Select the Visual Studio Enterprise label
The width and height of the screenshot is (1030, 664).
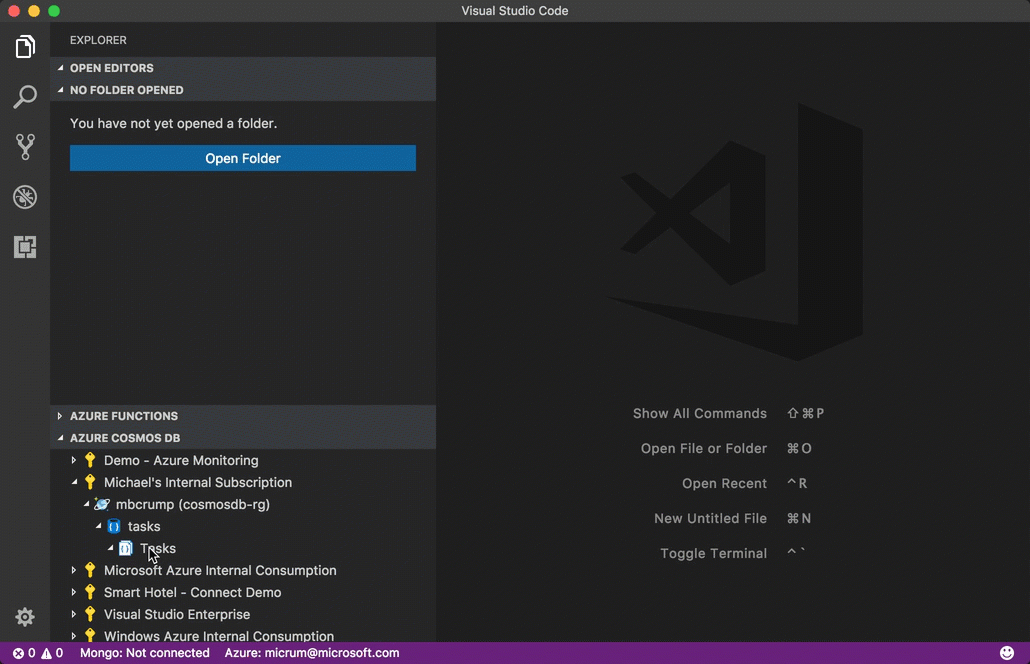tap(177, 614)
